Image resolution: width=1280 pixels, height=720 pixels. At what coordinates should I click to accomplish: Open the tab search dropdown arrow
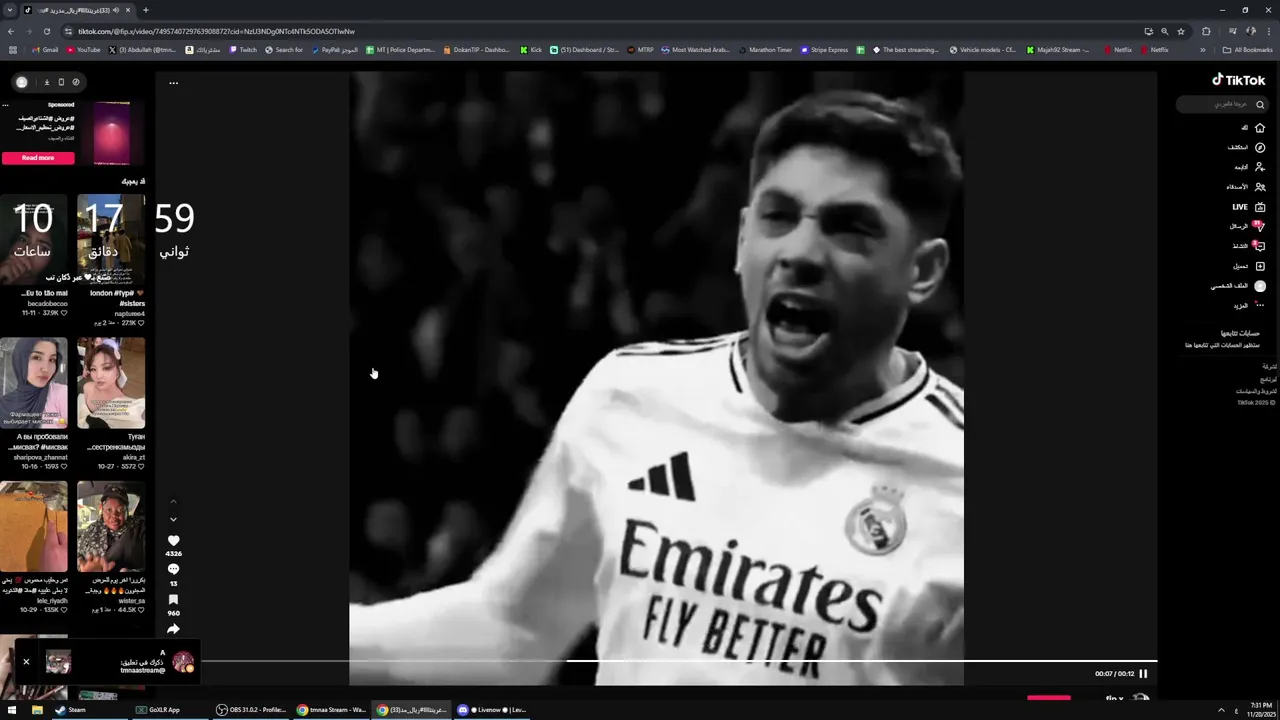[x=10, y=10]
